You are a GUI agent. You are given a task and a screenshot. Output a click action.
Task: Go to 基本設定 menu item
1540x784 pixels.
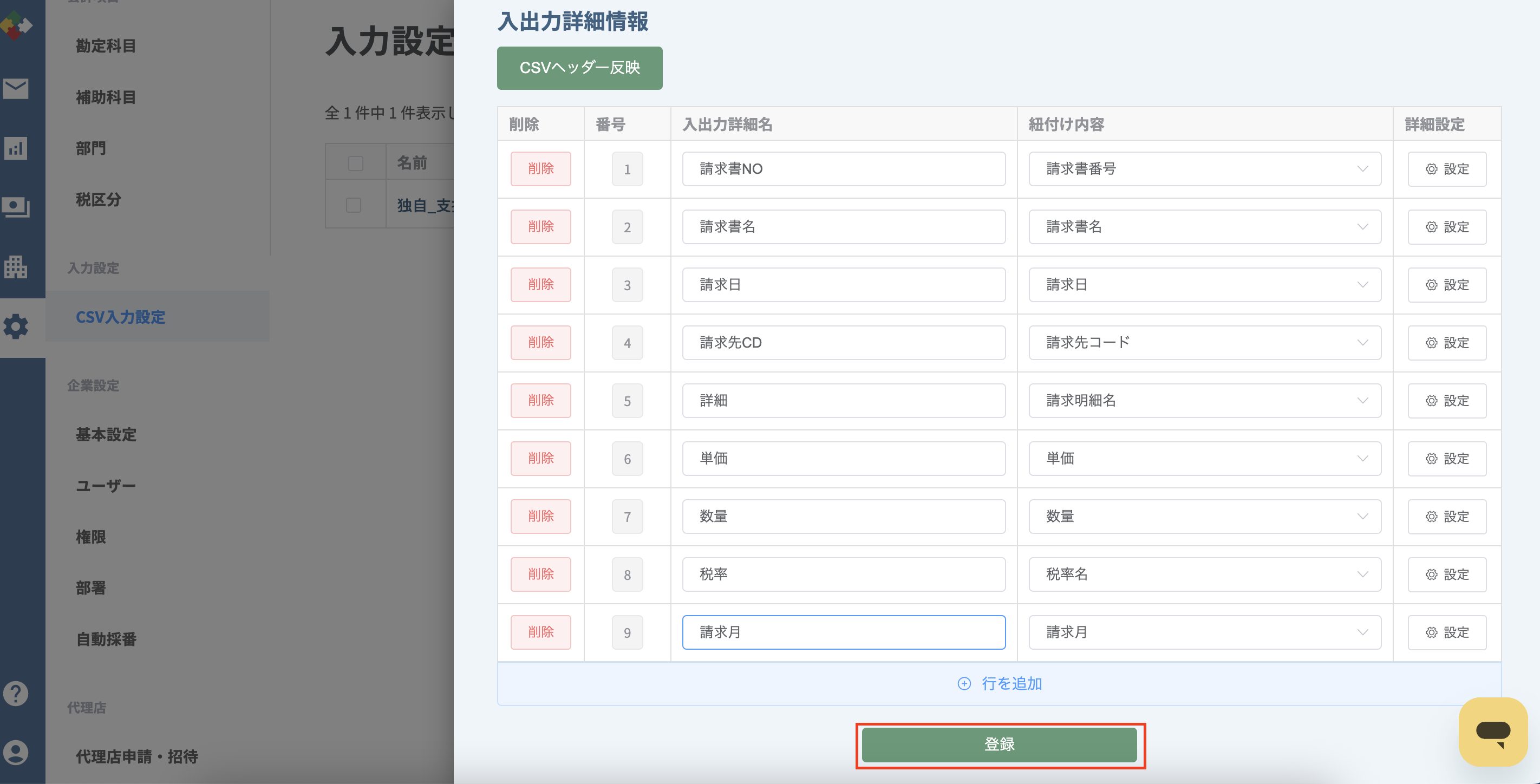pos(106,434)
